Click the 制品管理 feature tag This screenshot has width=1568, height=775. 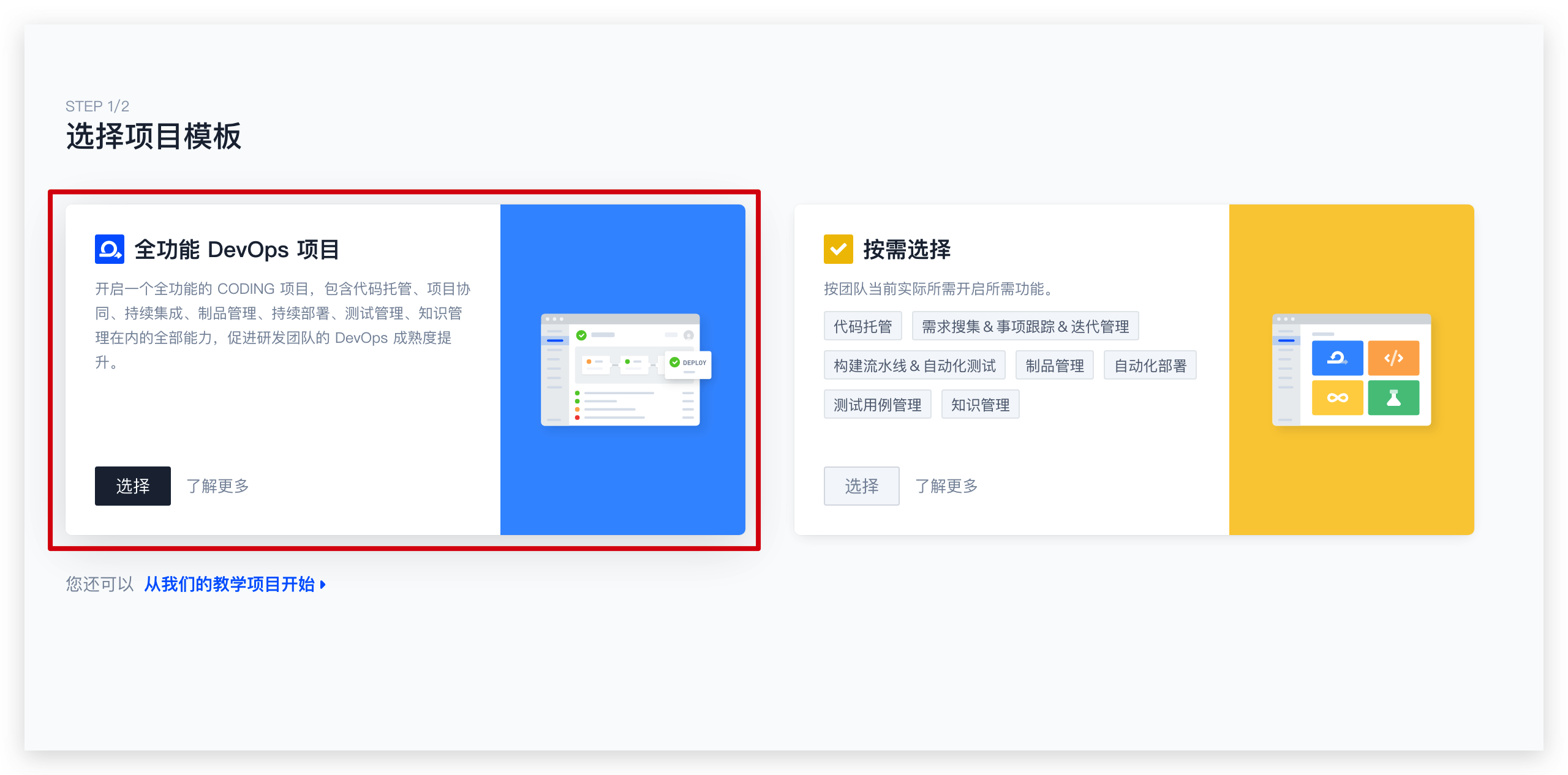coord(1055,365)
